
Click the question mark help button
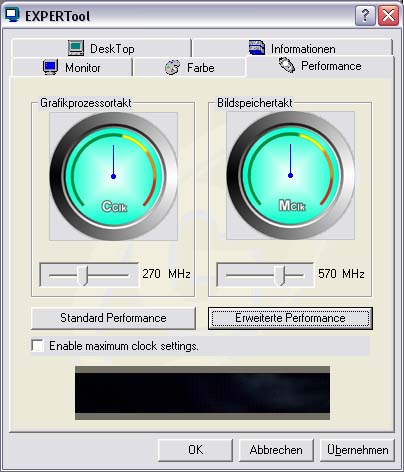365,15
